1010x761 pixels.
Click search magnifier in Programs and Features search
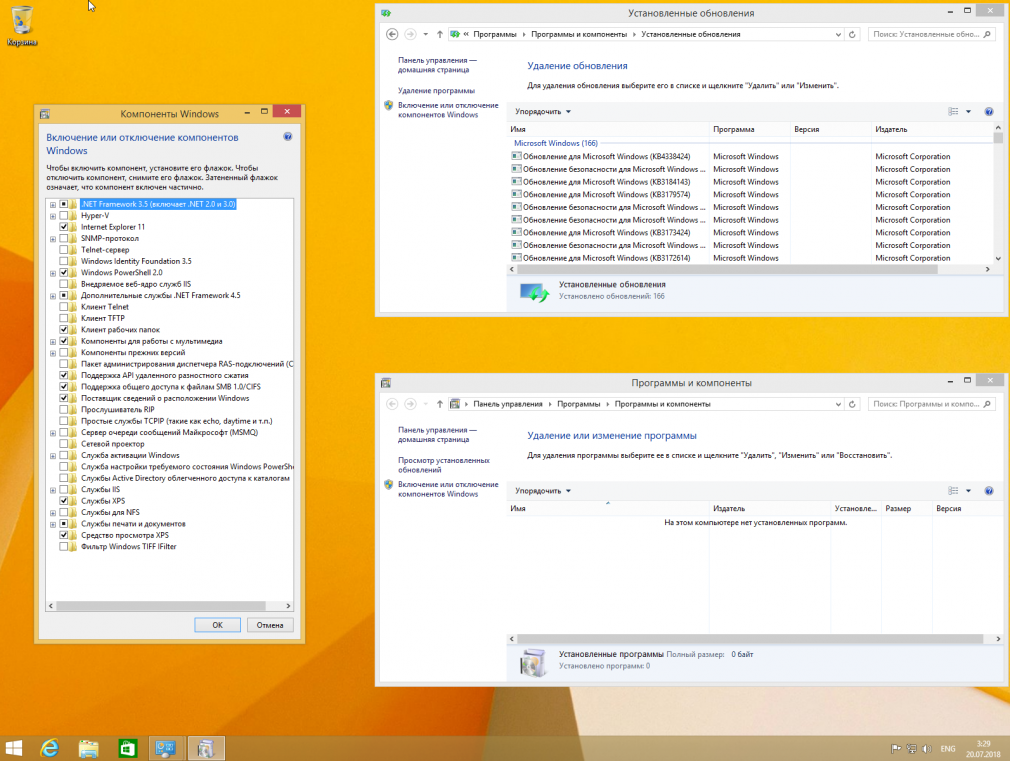pyautogui.click(x=987, y=404)
